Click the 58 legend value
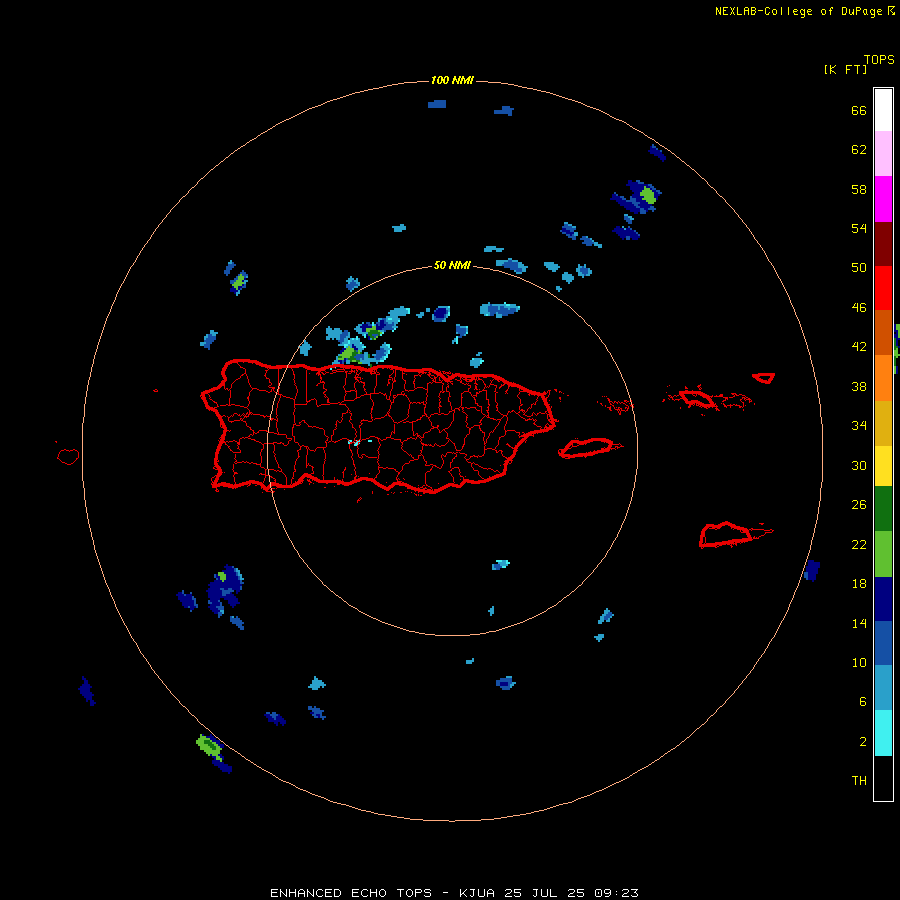Viewport: 900px width, 900px height. click(x=859, y=189)
